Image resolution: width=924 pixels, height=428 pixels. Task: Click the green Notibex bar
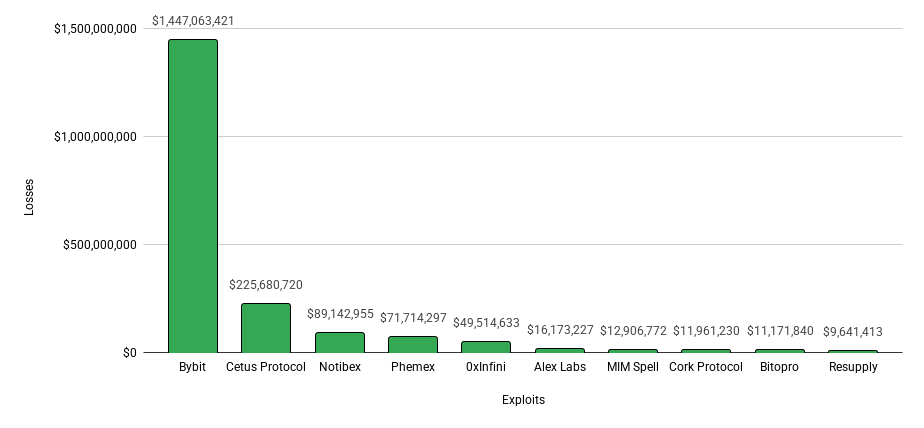339,342
